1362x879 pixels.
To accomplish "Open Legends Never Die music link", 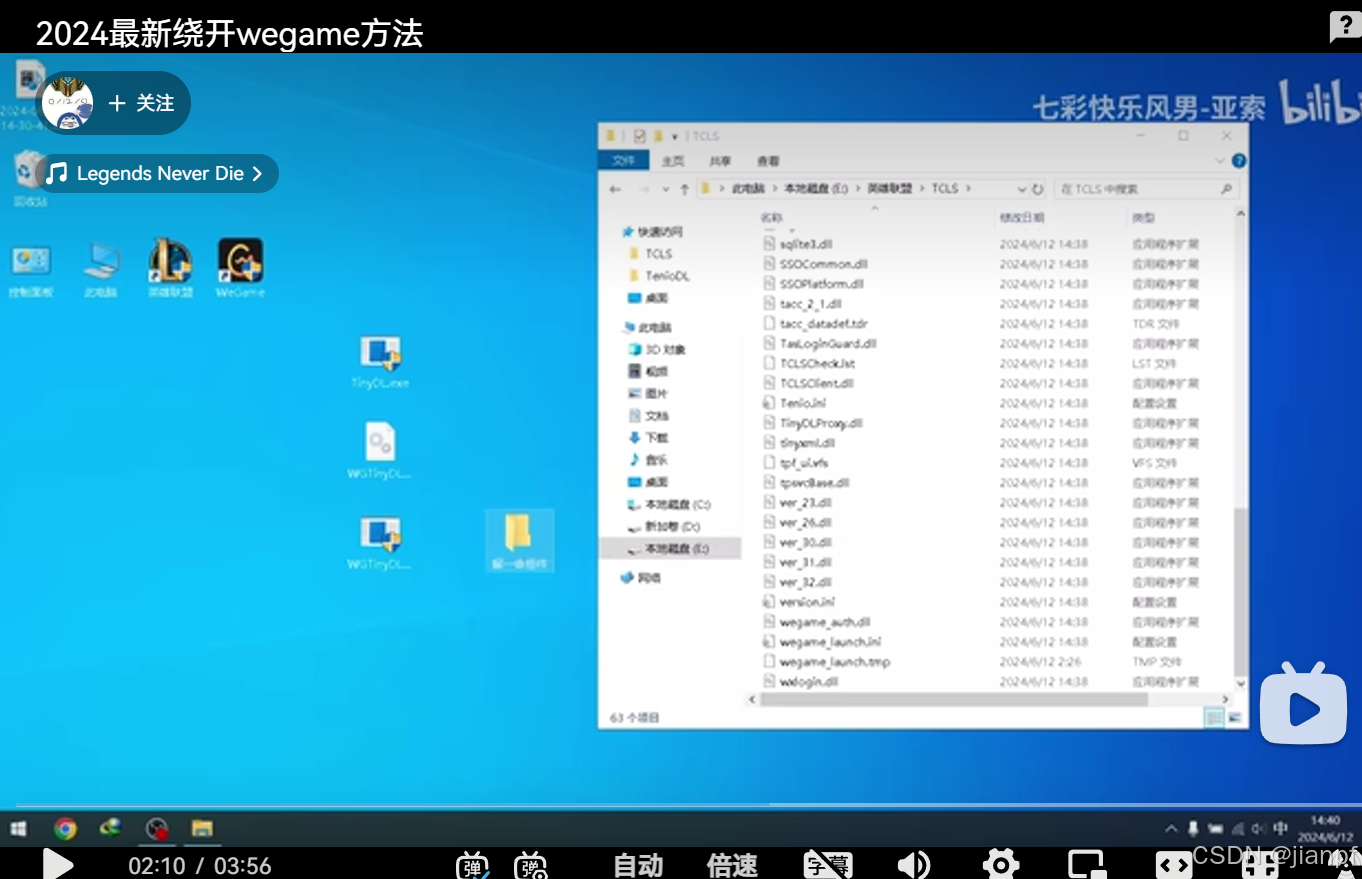I will tap(159, 173).
